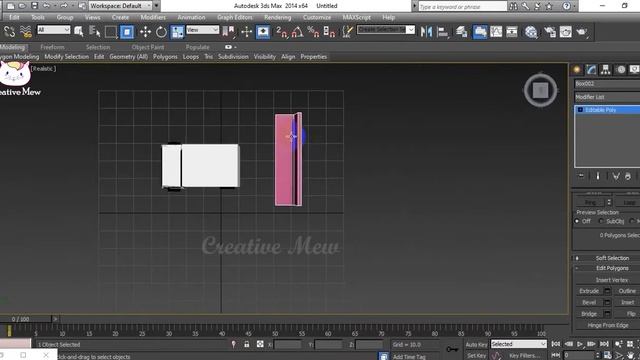Click Auto Key button
Image resolution: width=640 pixels, height=360 pixels.
476,344
